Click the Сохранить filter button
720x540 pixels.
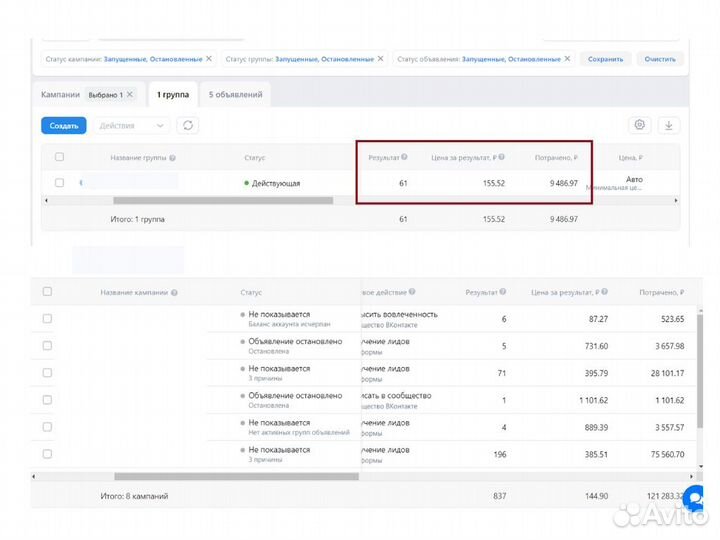605,59
